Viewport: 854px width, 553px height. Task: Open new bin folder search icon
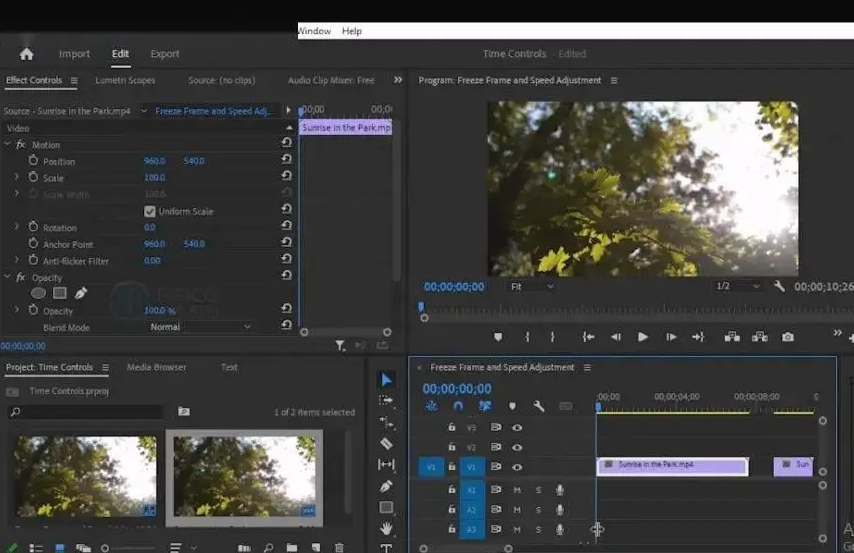[x=184, y=411]
